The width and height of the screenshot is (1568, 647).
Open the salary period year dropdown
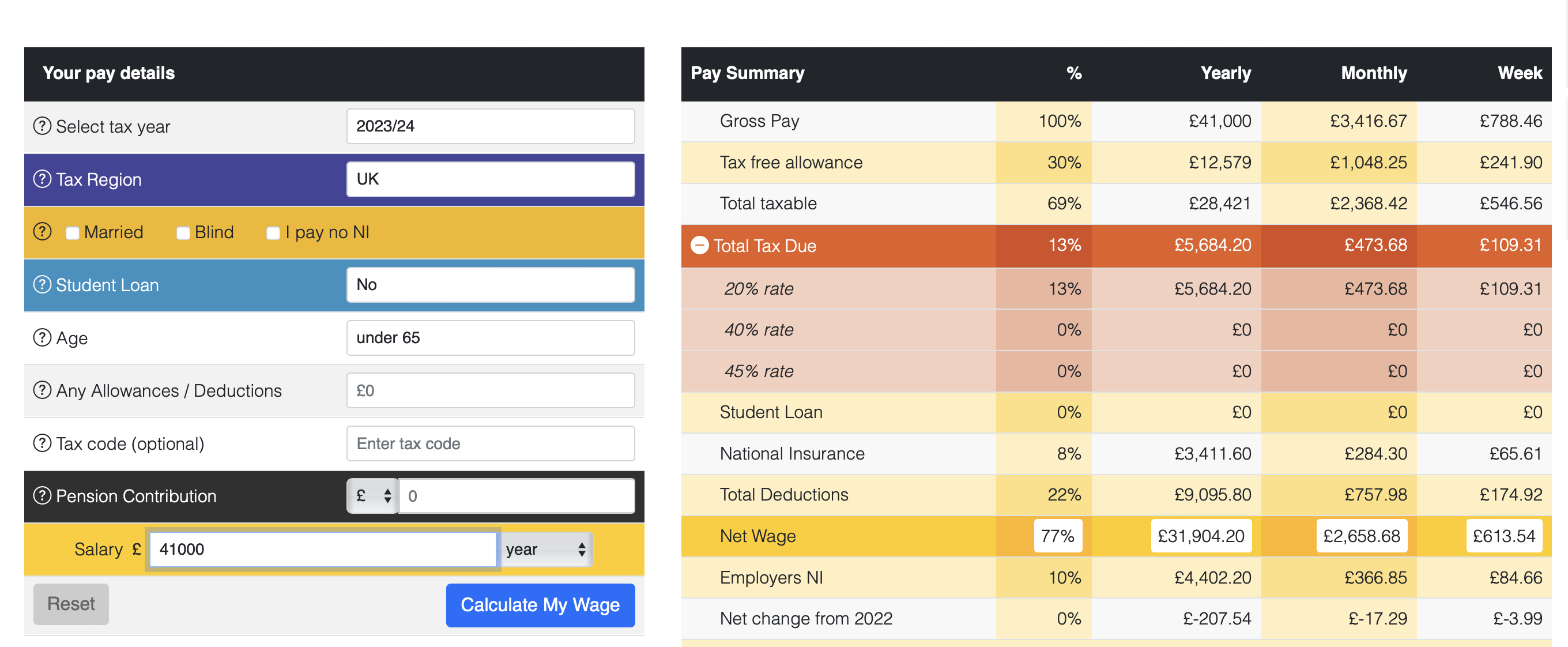545,549
